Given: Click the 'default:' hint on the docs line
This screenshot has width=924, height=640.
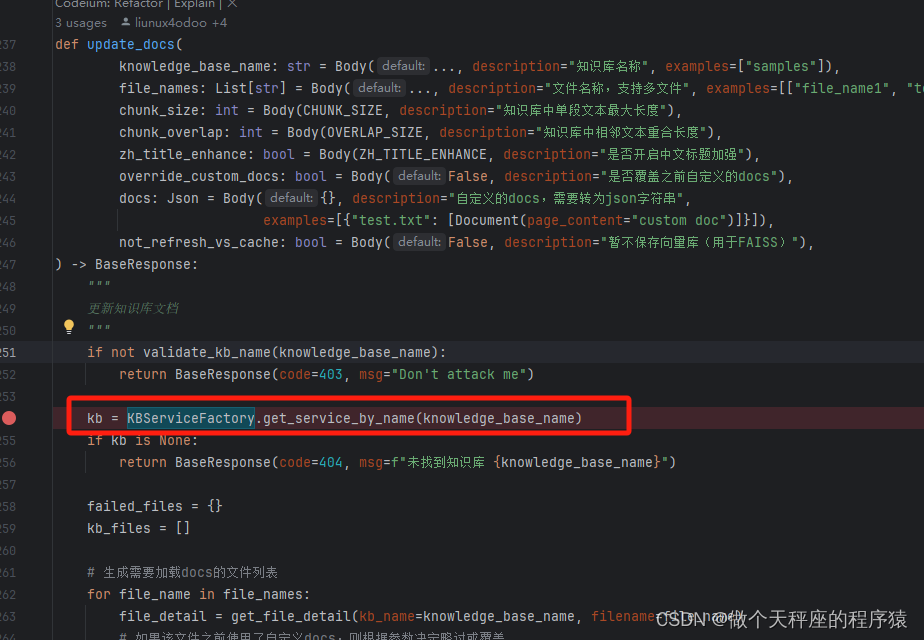Looking at the screenshot, I should [x=291, y=198].
